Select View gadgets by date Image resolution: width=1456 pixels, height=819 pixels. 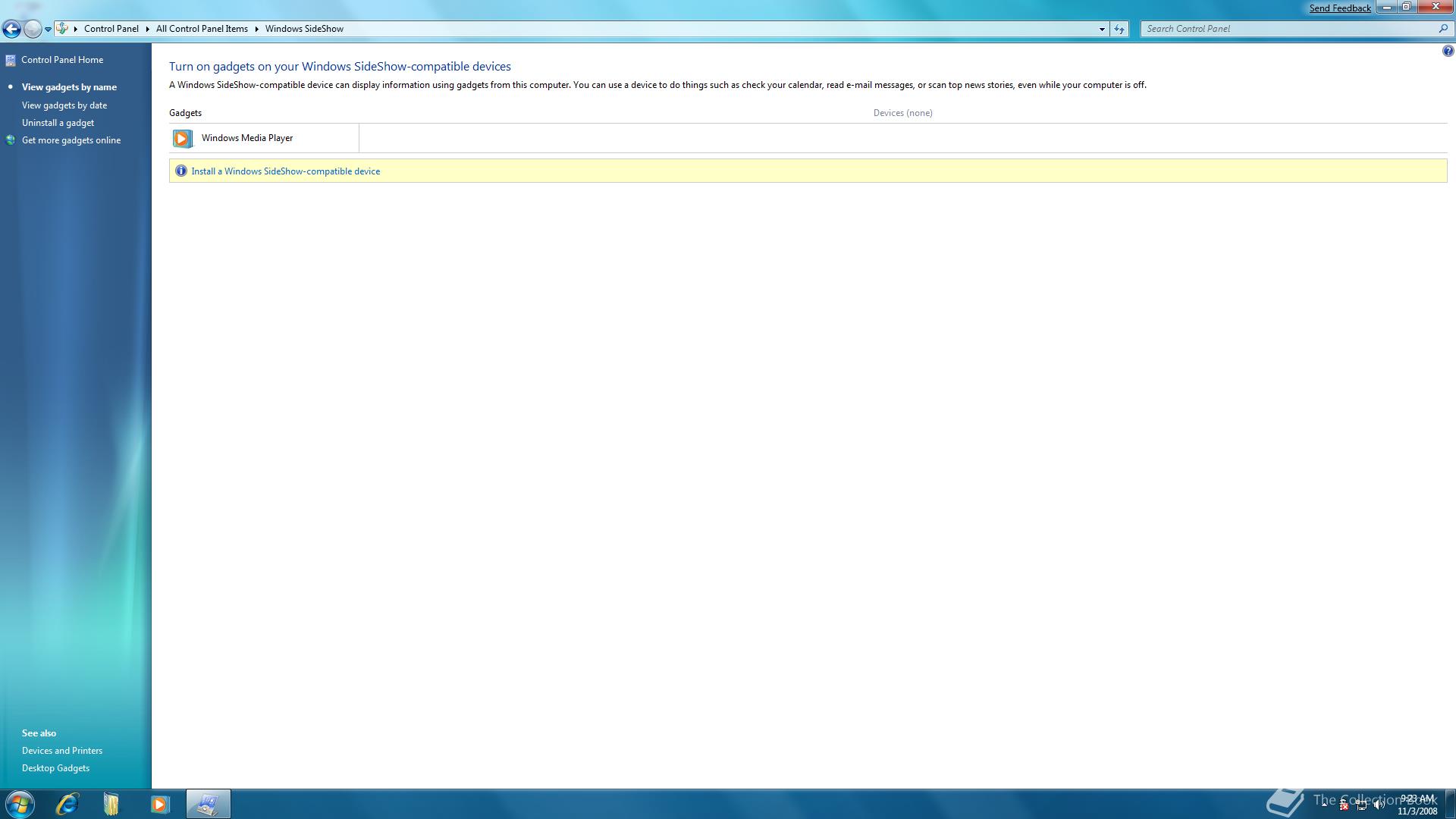64,105
